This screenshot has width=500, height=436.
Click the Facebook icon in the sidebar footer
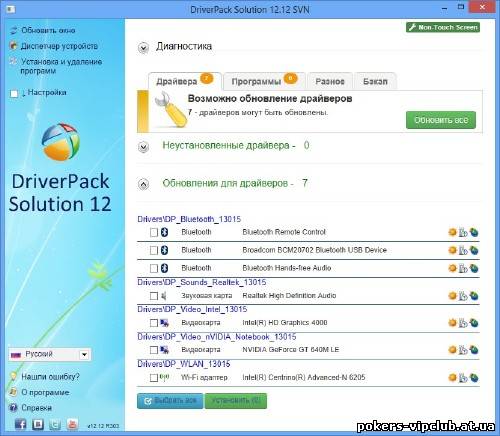pyautogui.click(x=21, y=424)
